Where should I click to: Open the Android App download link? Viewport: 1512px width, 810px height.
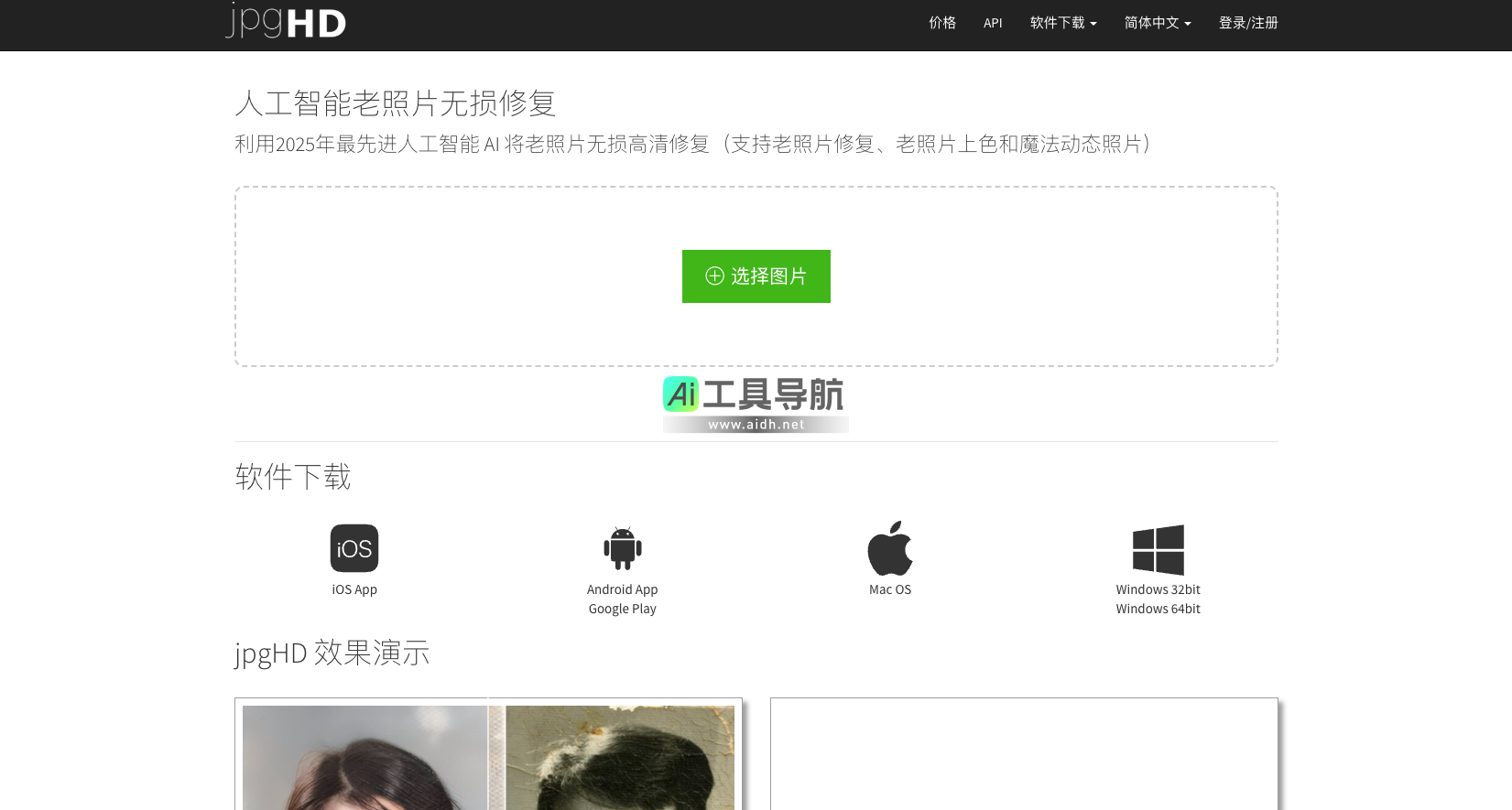click(623, 589)
